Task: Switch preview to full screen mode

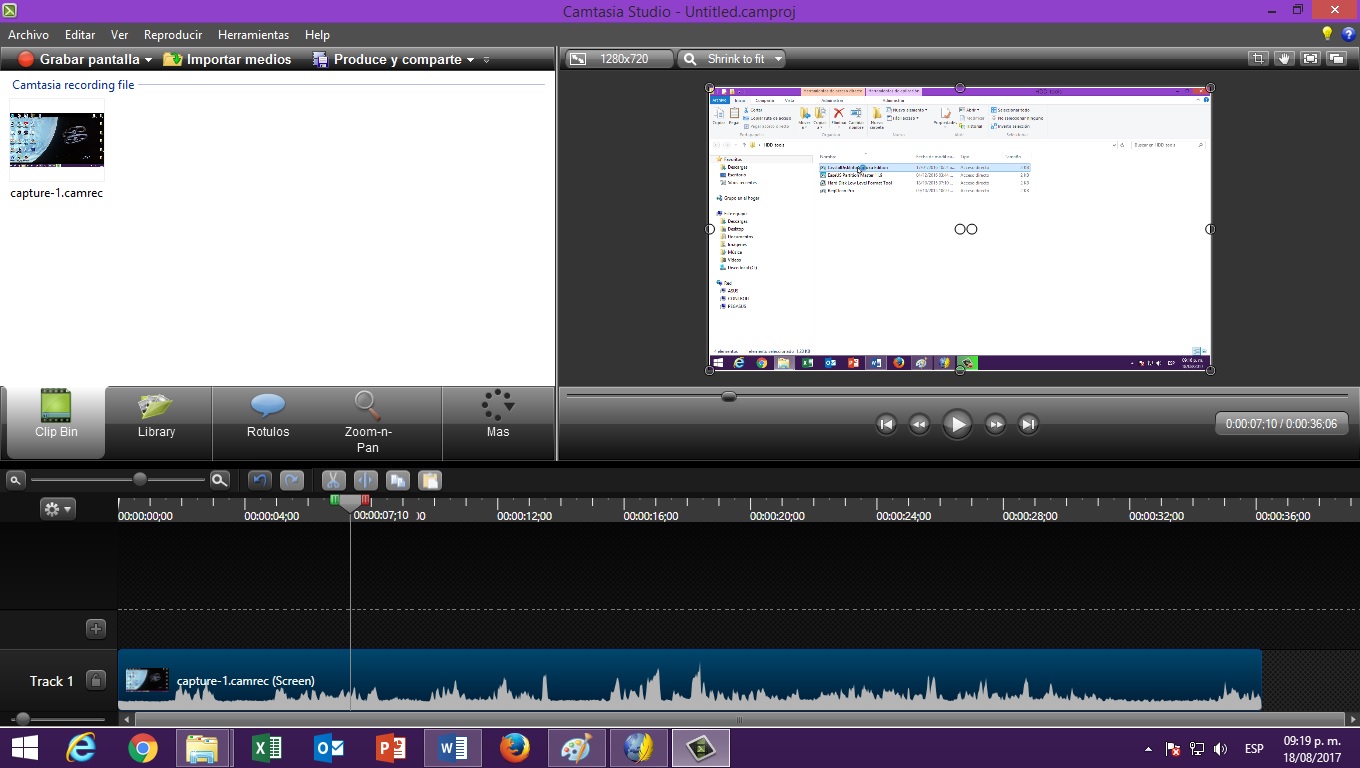Action: 1311,59
